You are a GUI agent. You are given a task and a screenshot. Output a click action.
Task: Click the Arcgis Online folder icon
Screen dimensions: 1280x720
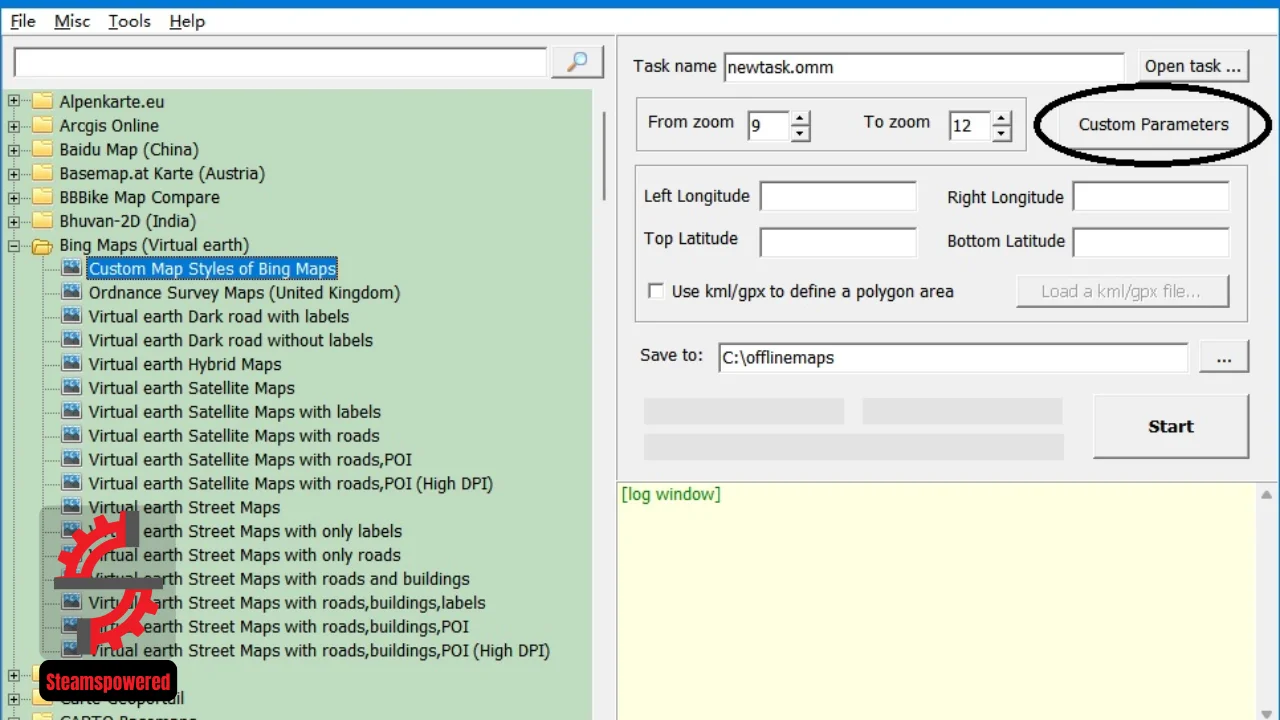[x=42, y=125]
